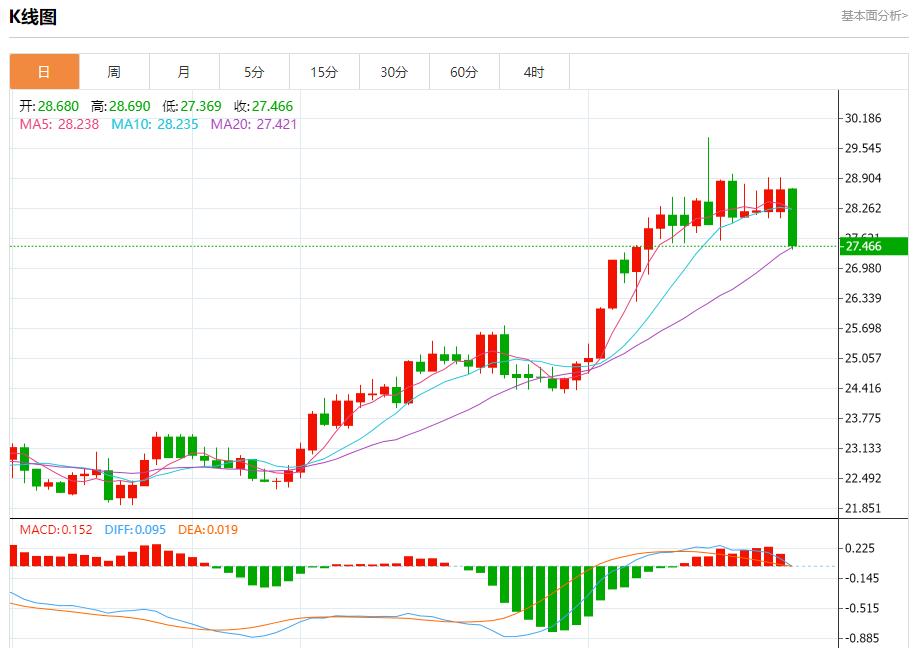
Task: Click the 低: 27.369 low price
Action: pyautogui.click(x=192, y=106)
